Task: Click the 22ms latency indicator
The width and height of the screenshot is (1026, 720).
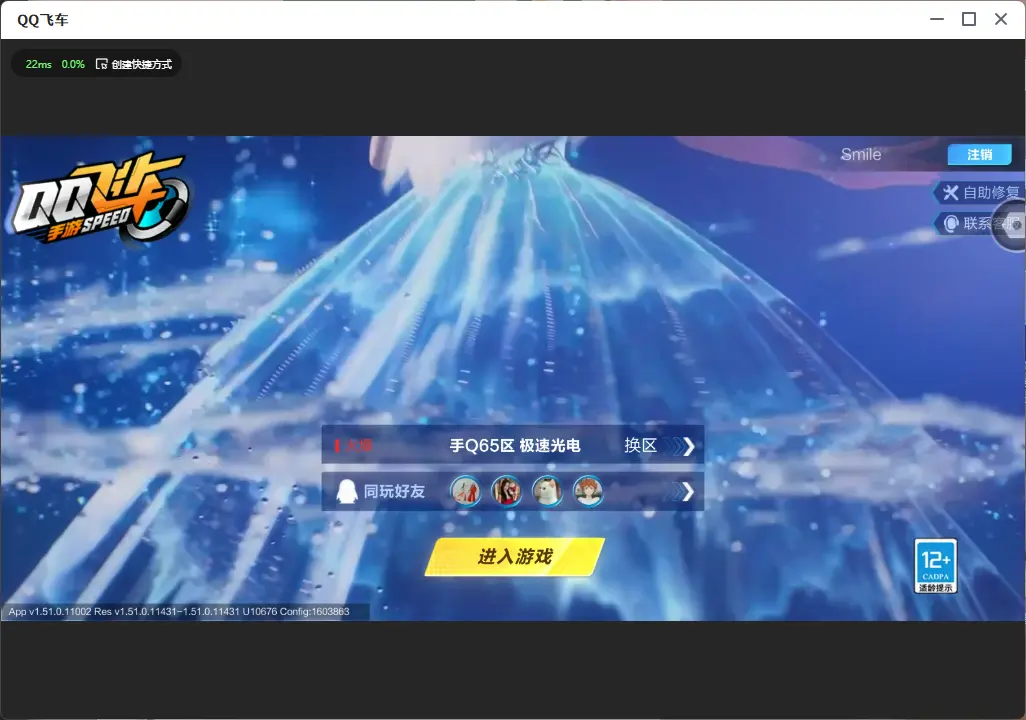Action: pyautogui.click(x=39, y=64)
